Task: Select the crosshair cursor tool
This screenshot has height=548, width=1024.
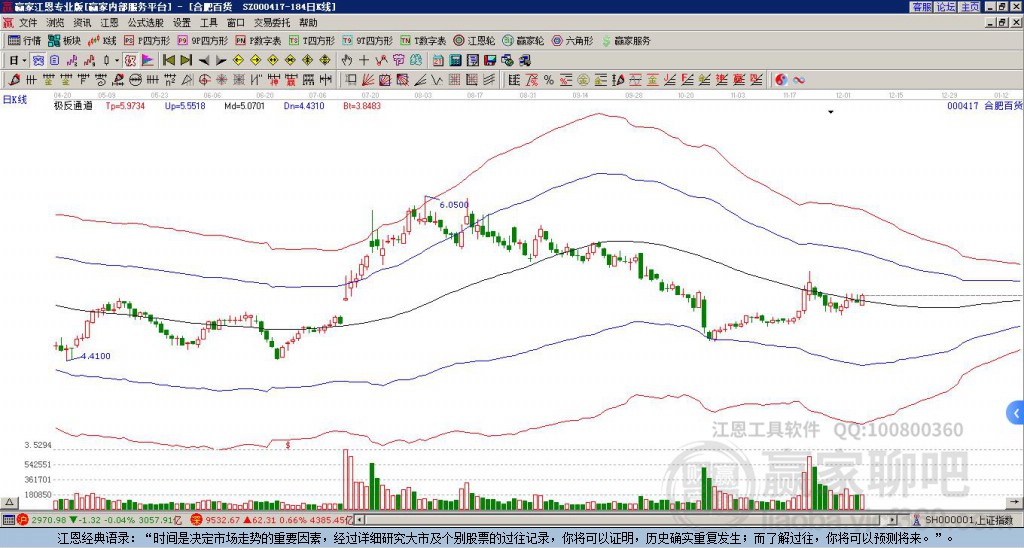Action: tap(364, 61)
